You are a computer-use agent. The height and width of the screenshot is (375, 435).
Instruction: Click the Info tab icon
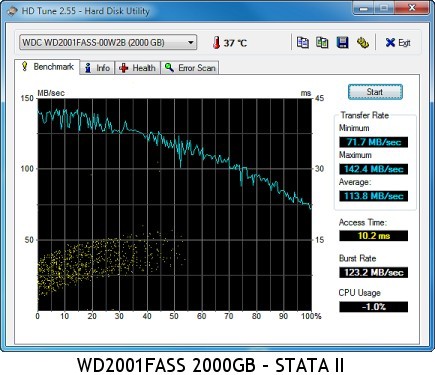pyautogui.click(x=88, y=68)
